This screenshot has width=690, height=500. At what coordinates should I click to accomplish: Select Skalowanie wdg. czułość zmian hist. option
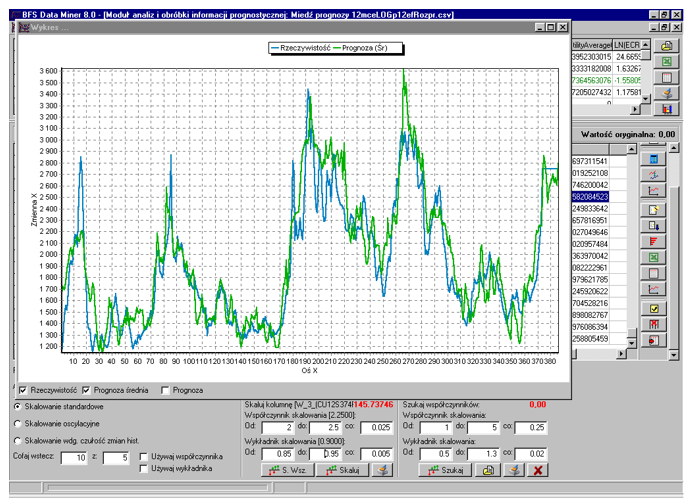[x=18, y=441]
